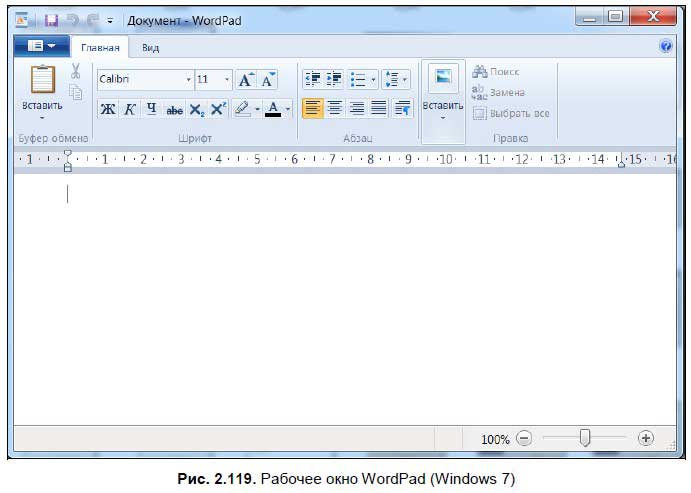Viewport: 691px width, 493px height.
Task: Click Выбрать все to select all
Action: [x=511, y=114]
